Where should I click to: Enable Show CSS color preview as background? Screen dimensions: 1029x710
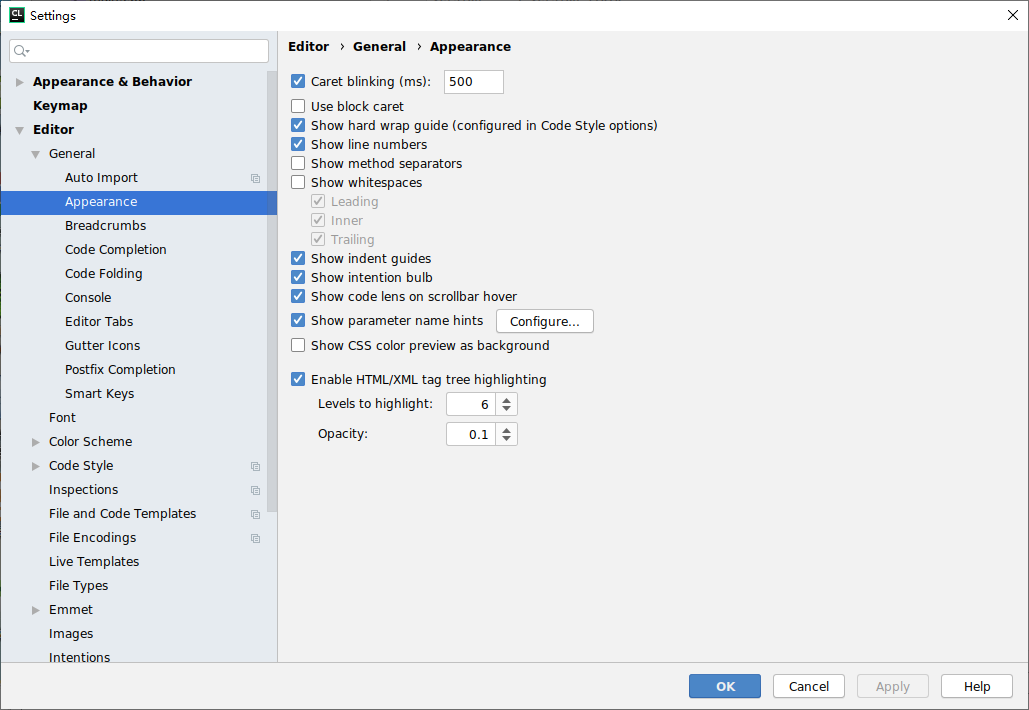(297, 345)
